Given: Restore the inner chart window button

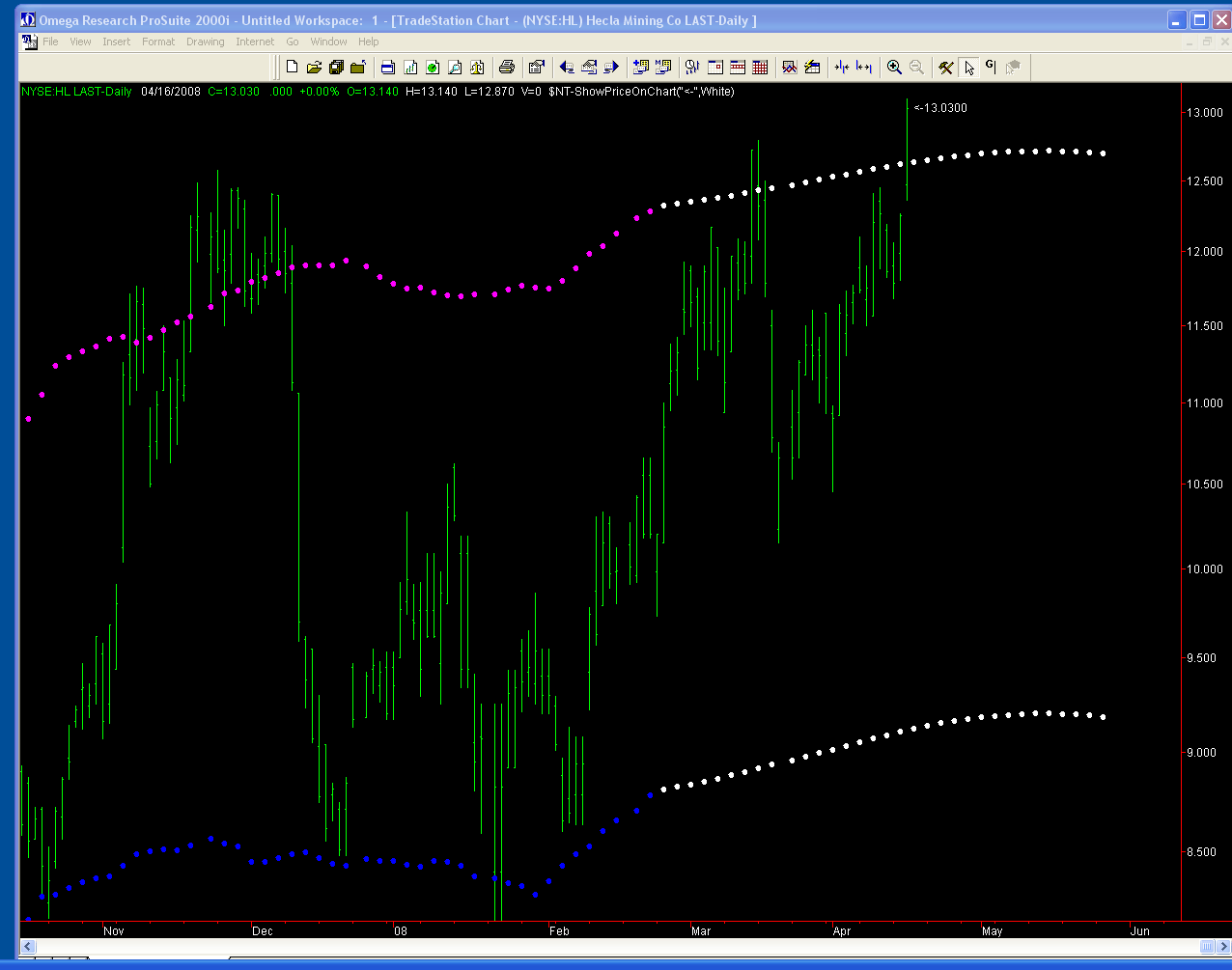Looking at the screenshot, I should [x=1207, y=42].
